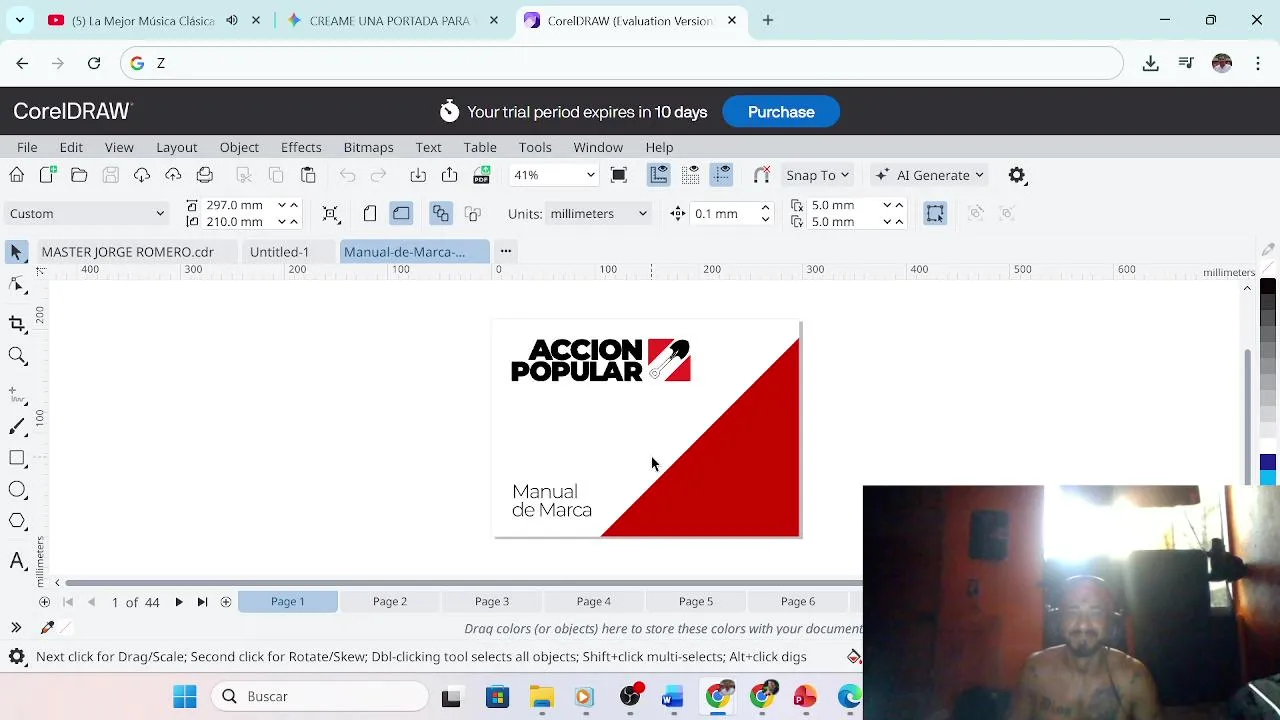Image resolution: width=1280 pixels, height=720 pixels.
Task: Select the Ellipse tool
Action: coord(17,490)
